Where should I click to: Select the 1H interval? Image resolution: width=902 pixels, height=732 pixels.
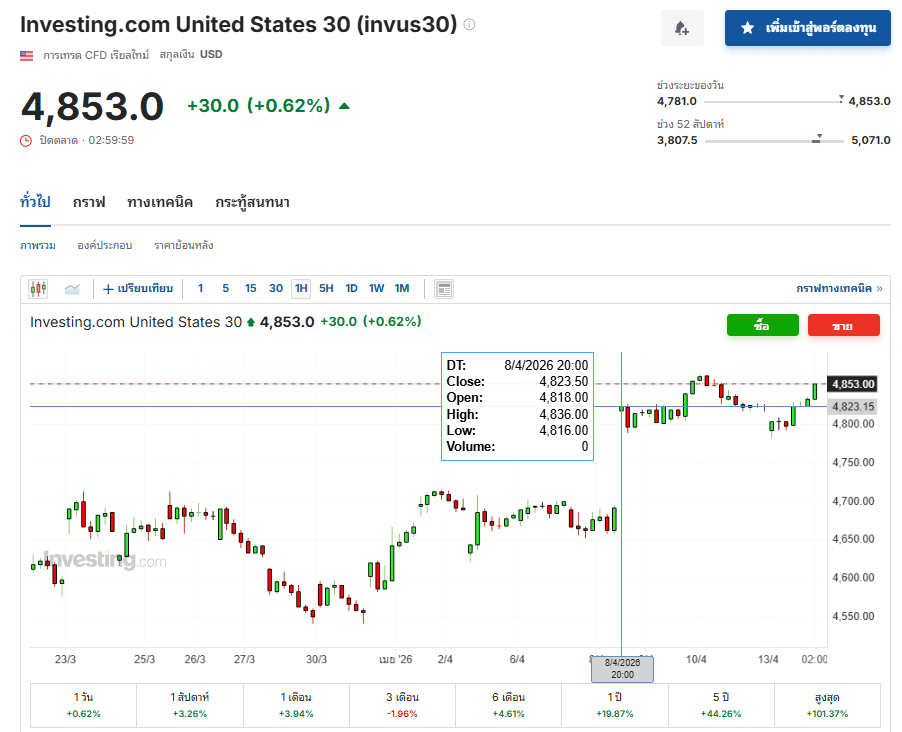pos(301,288)
